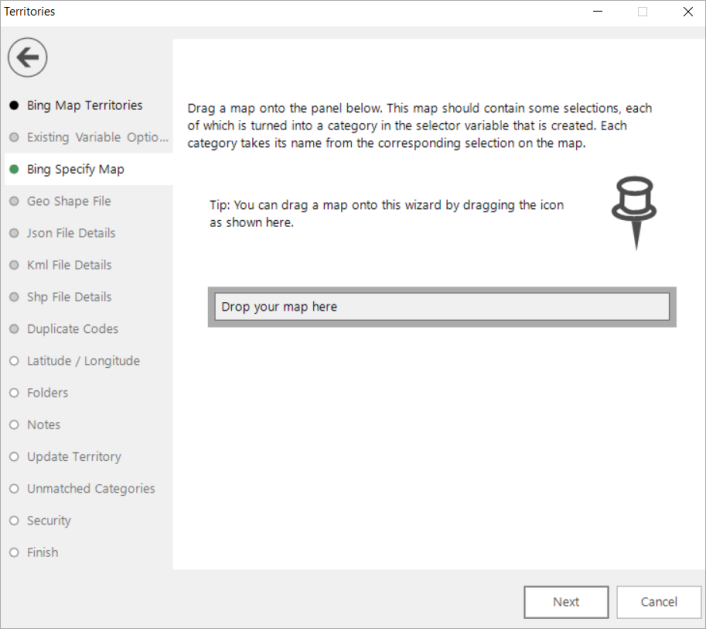Click the black bullet beside Bing Map Territories
The height and width of the screenshot is (629, 706).
pos(14,105)
